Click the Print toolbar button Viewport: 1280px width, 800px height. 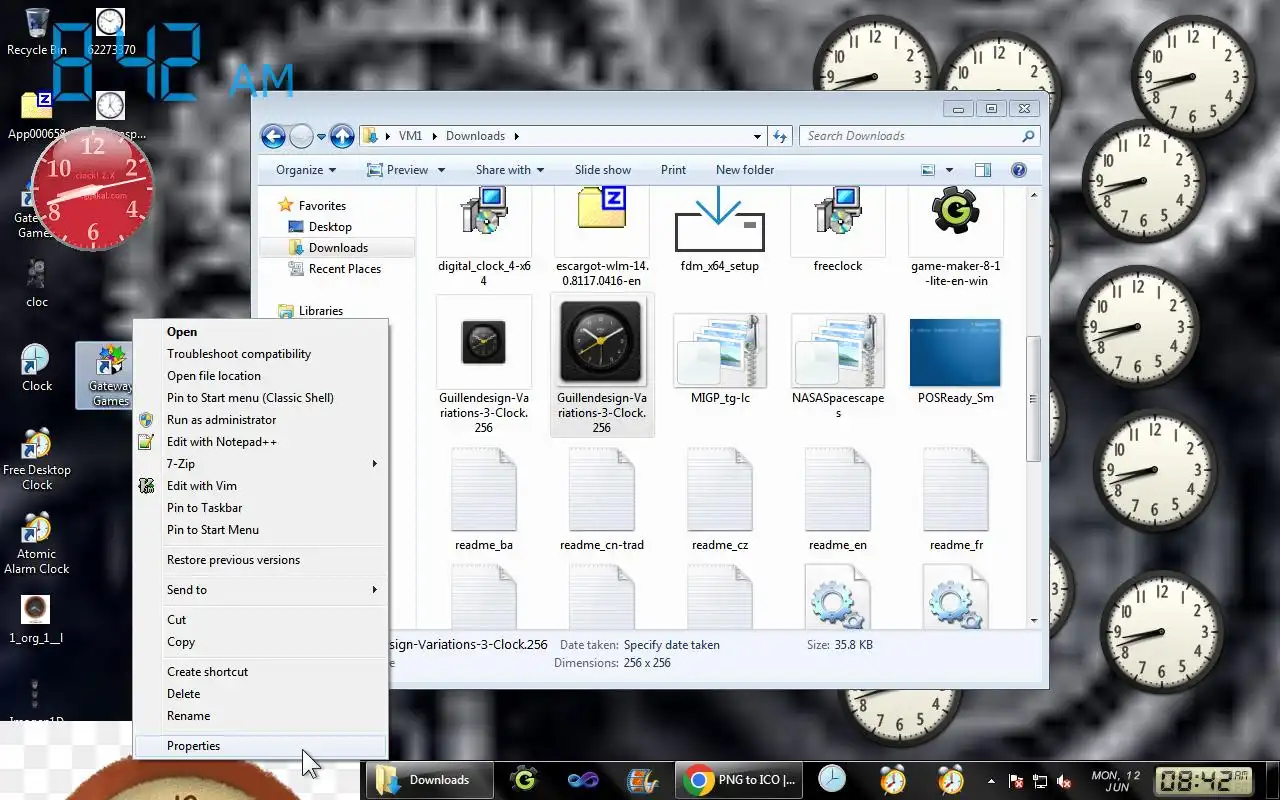[x=674, y=170]
